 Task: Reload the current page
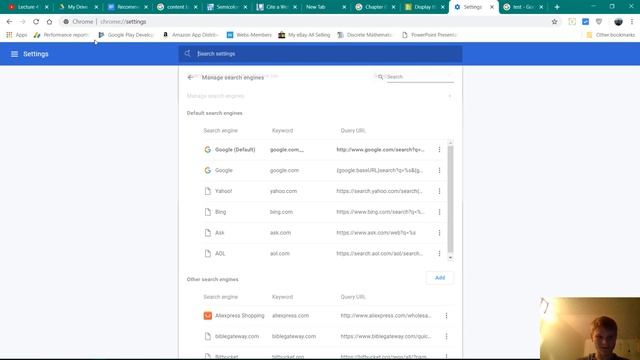click(36, 22)
